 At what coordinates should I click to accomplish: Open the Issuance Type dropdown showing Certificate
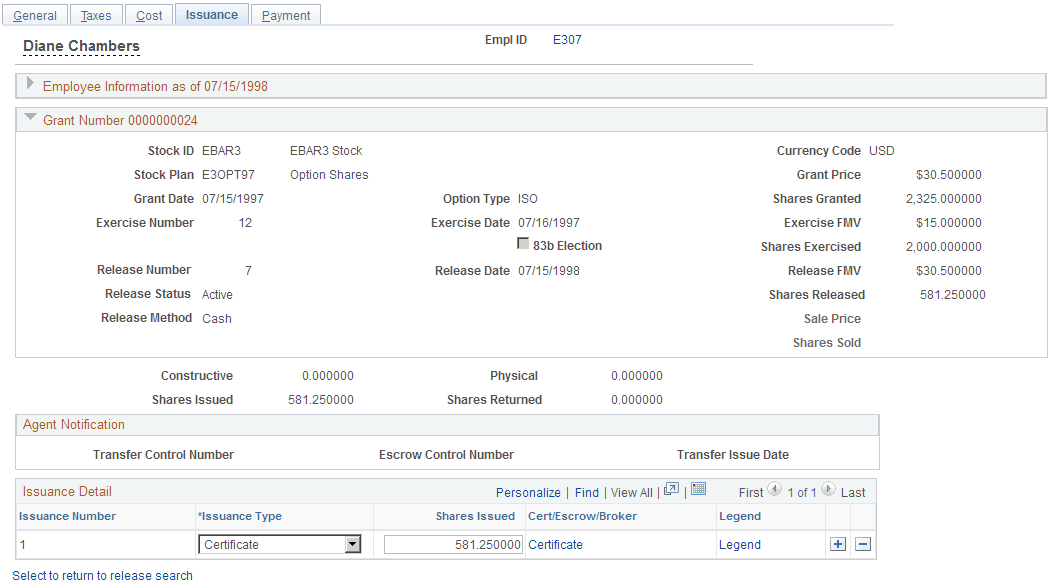point(354,544)
